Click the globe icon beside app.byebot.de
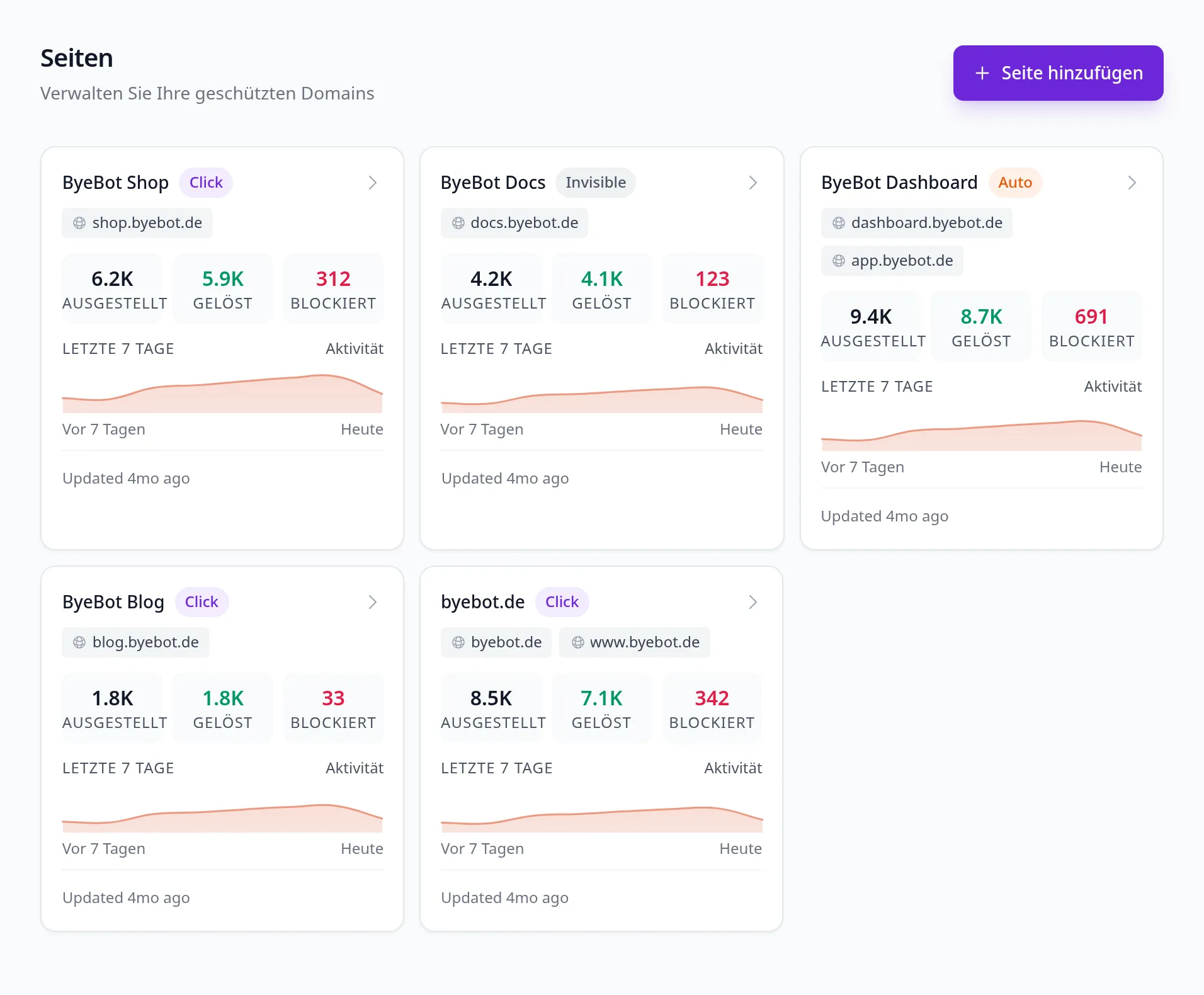 pos(839,261)
